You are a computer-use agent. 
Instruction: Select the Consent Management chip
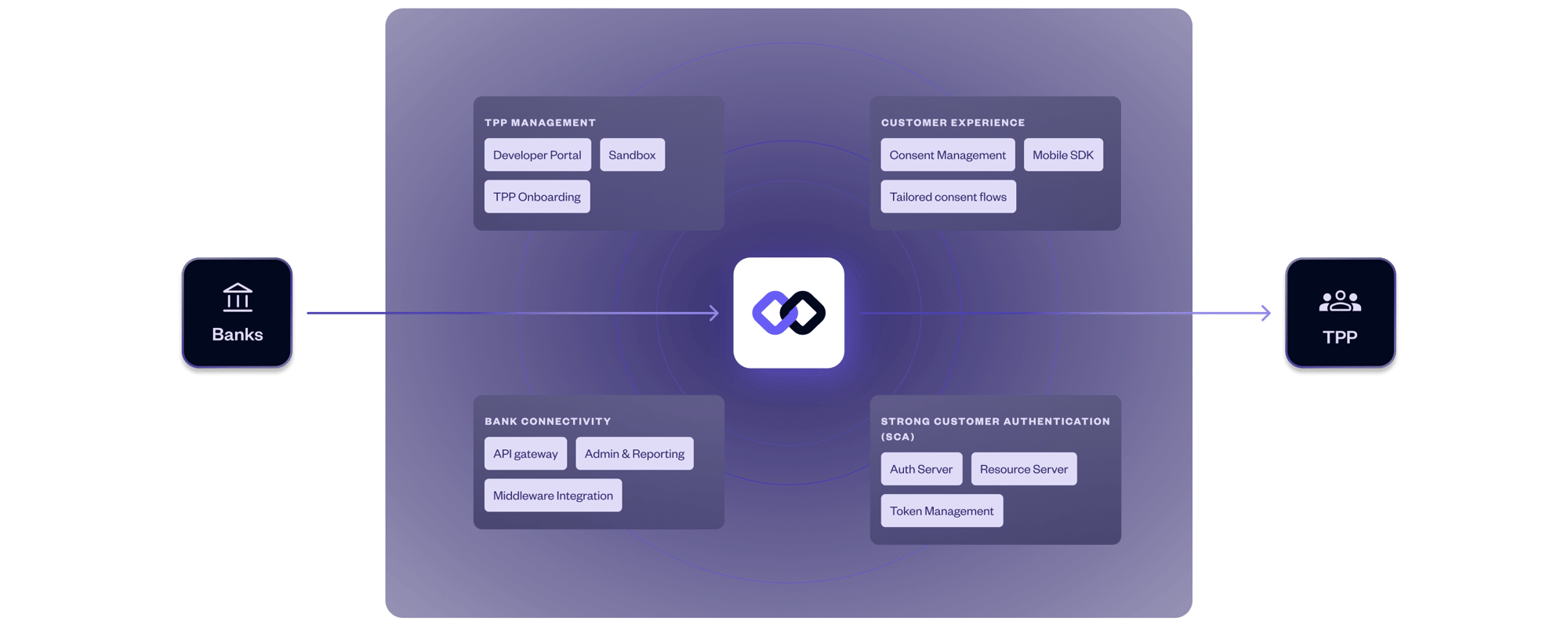947,154
